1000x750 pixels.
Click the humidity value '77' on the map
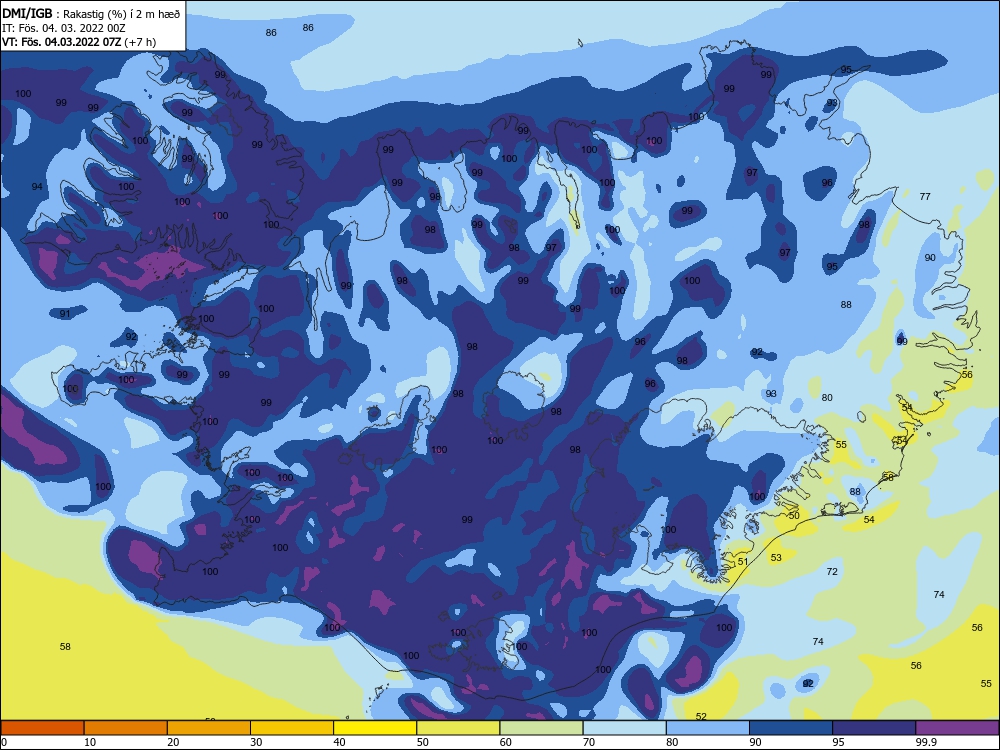pyautogui.click(x=925, y=196)
